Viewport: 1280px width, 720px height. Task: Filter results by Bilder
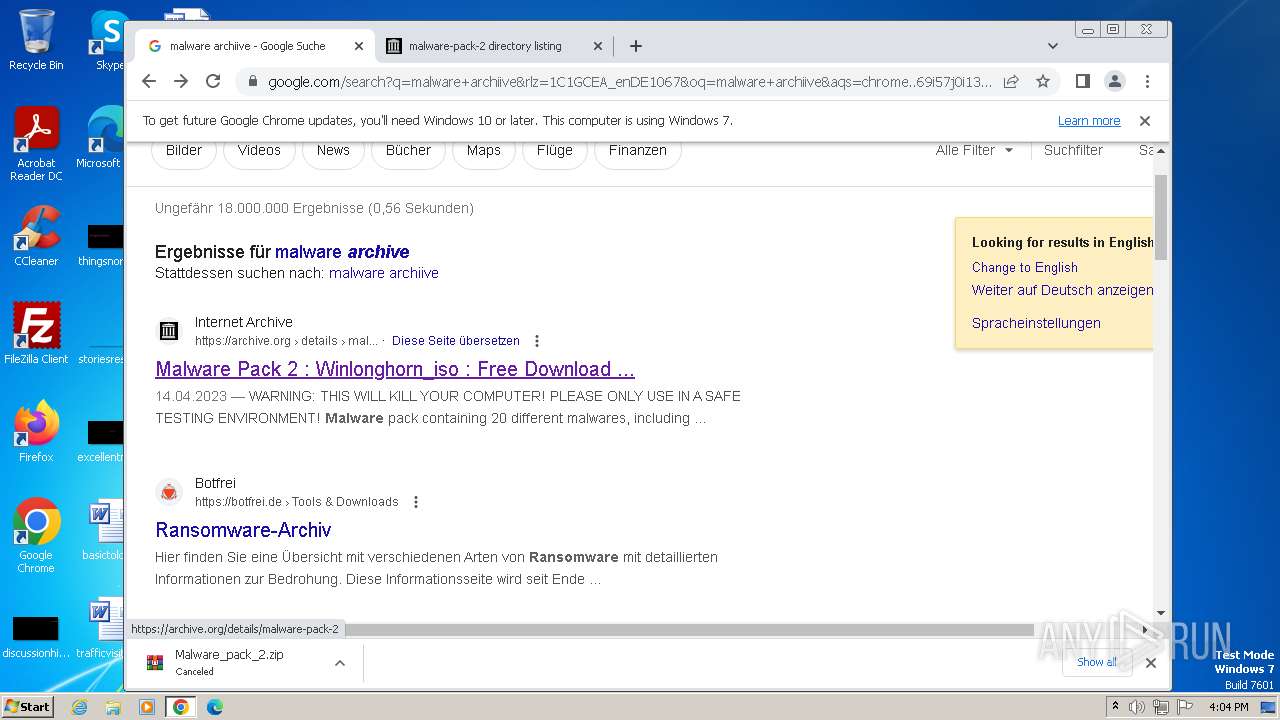click(184, 151)
